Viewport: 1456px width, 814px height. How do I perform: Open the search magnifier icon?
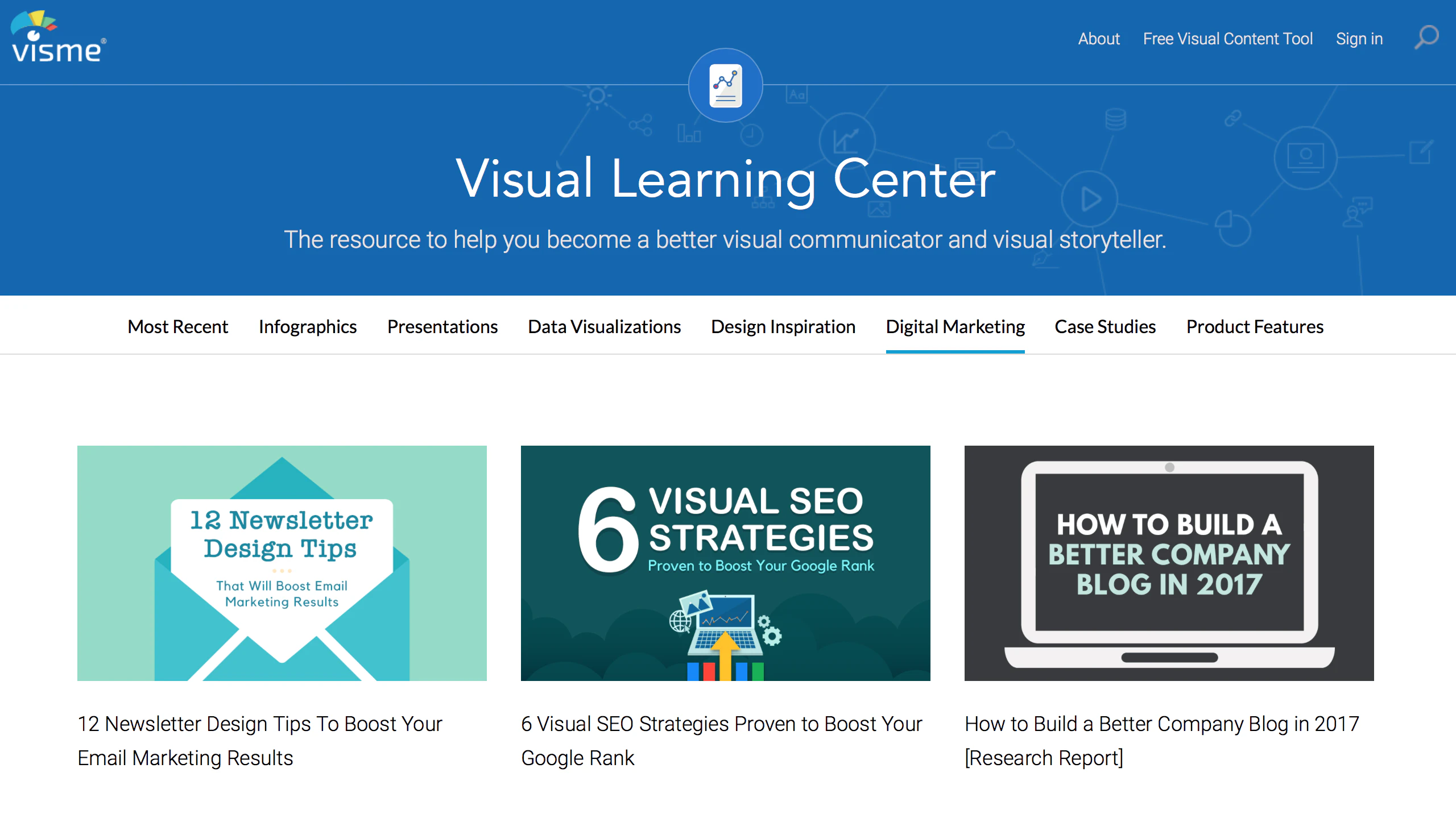pos(1426,38)
